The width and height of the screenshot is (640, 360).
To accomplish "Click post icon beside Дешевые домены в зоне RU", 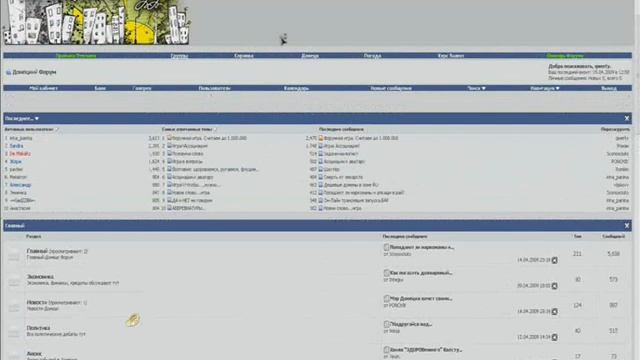I will pos(321,184).
